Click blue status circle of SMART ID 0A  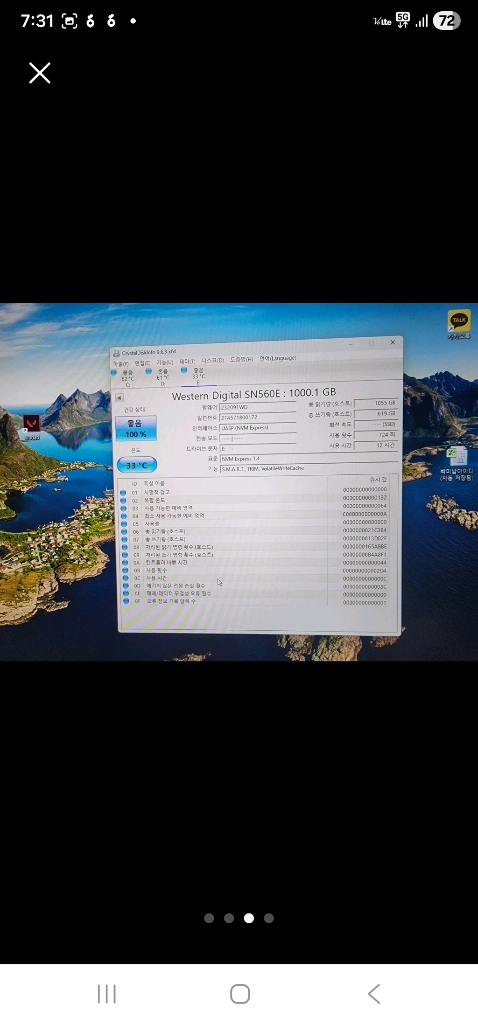[124, 562]
